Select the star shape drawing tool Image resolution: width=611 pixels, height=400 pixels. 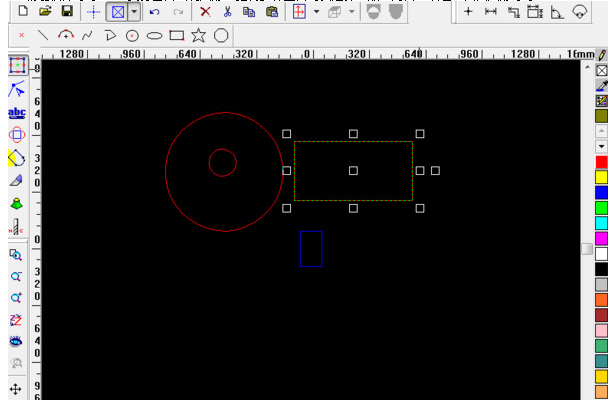click(x=198, y=35)
